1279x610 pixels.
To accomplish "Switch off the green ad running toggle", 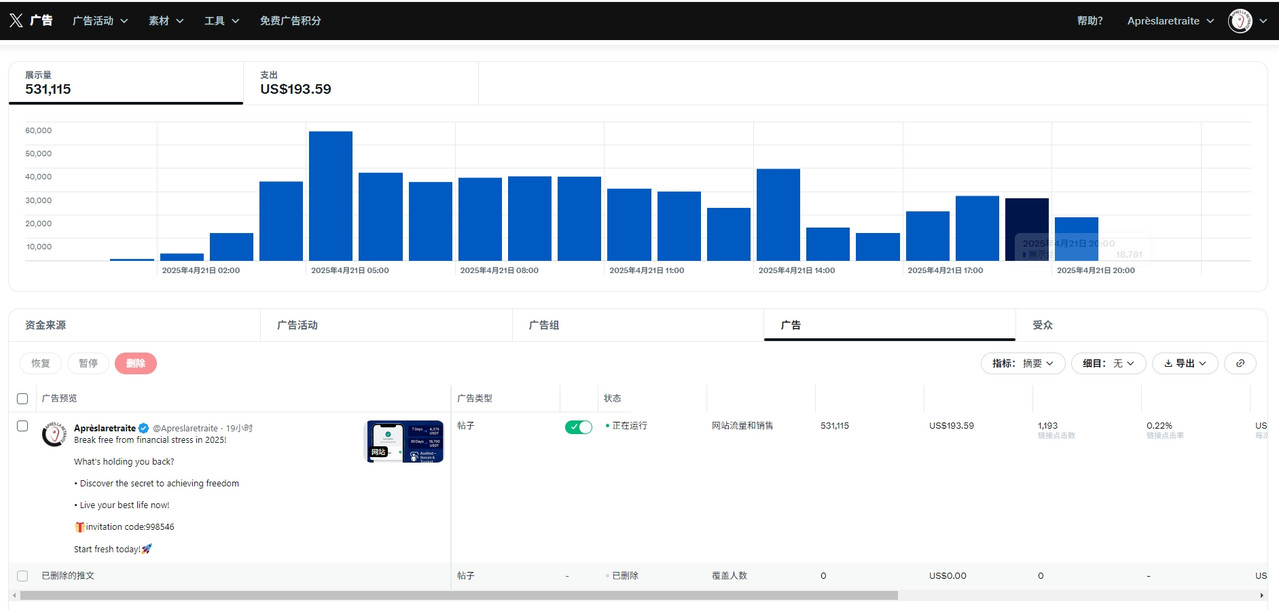I will tap(578, 427).
